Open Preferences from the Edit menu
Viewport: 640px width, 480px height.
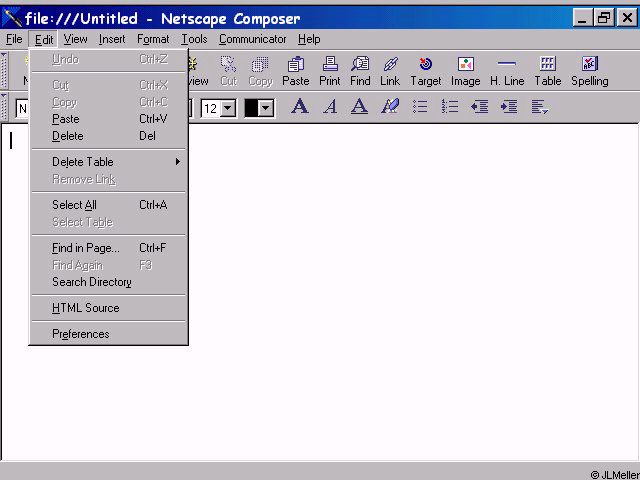click(109, 334)
